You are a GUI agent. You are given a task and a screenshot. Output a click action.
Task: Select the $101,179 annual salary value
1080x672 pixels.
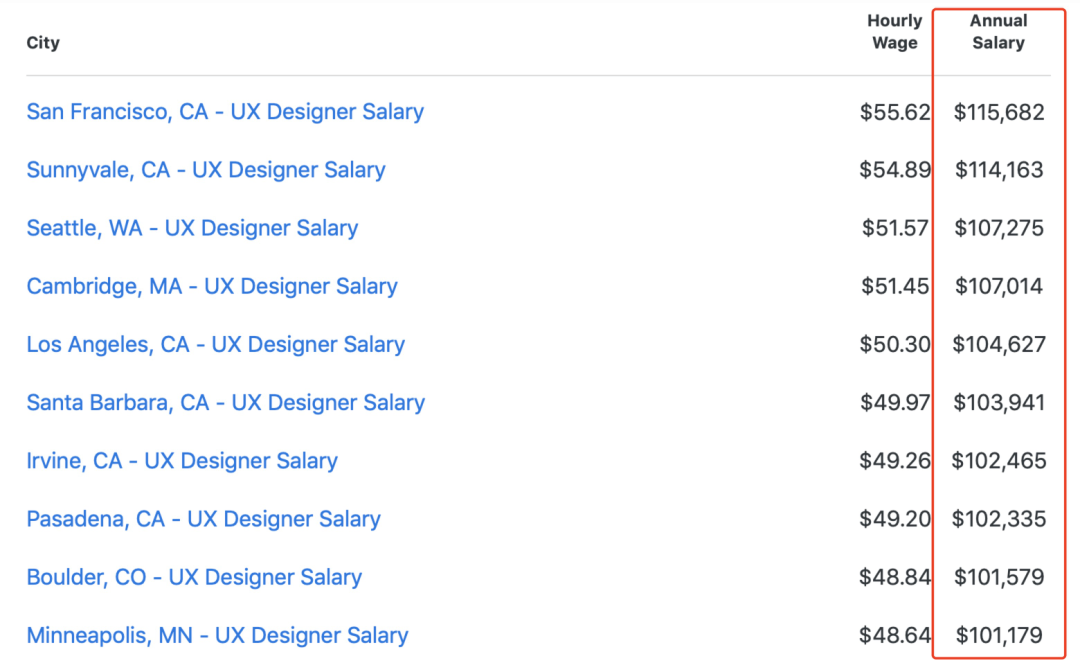tap(999, 635)
